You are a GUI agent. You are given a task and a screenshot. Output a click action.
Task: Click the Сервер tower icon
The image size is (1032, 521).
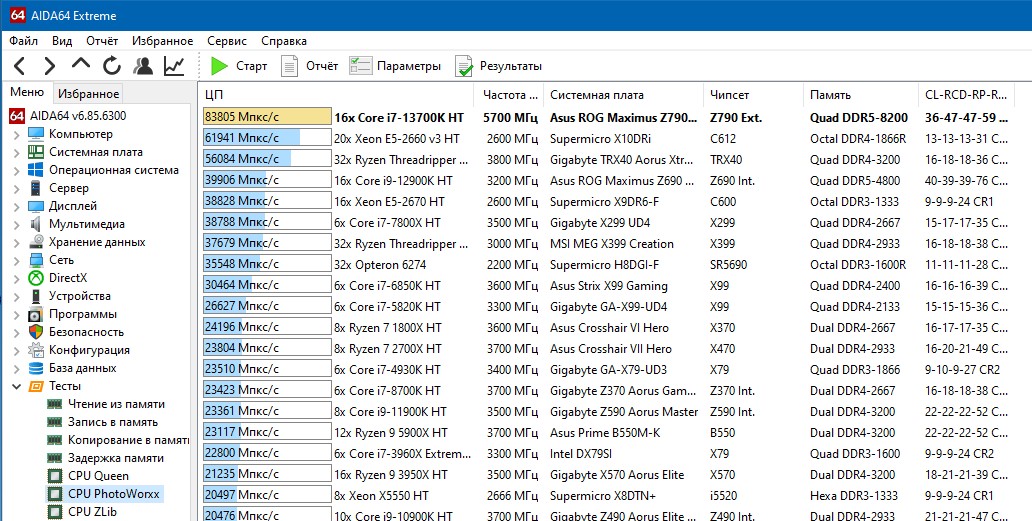[x=36, y=188]
